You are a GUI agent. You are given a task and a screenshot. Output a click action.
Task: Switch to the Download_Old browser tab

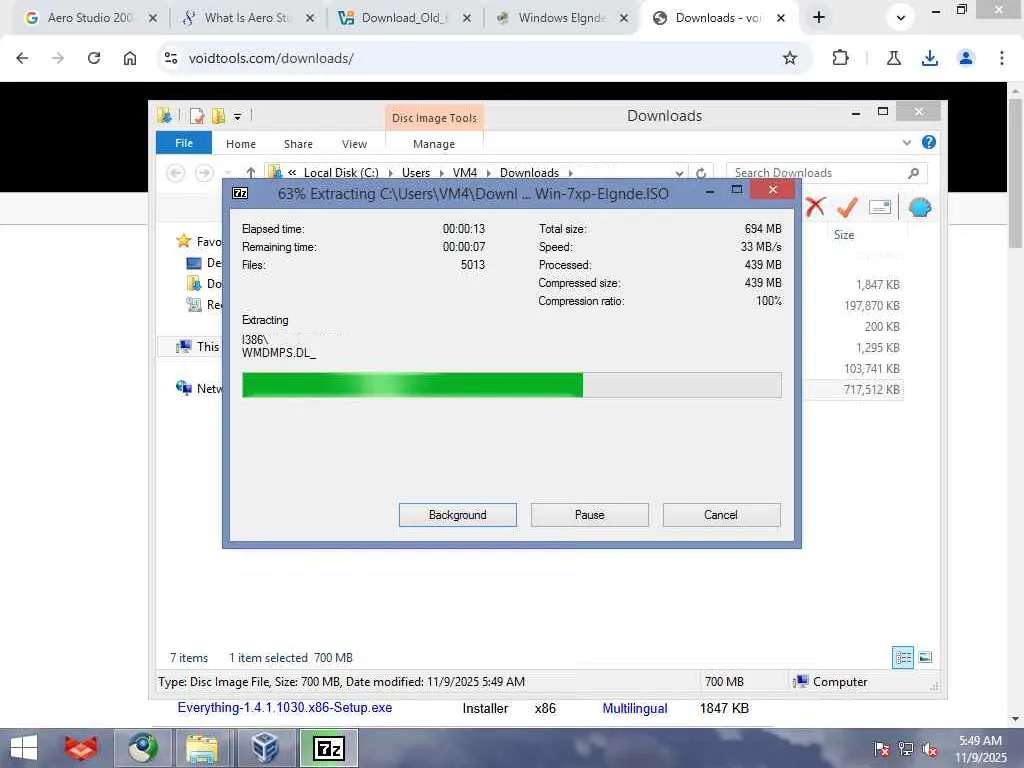coord(405,18)
